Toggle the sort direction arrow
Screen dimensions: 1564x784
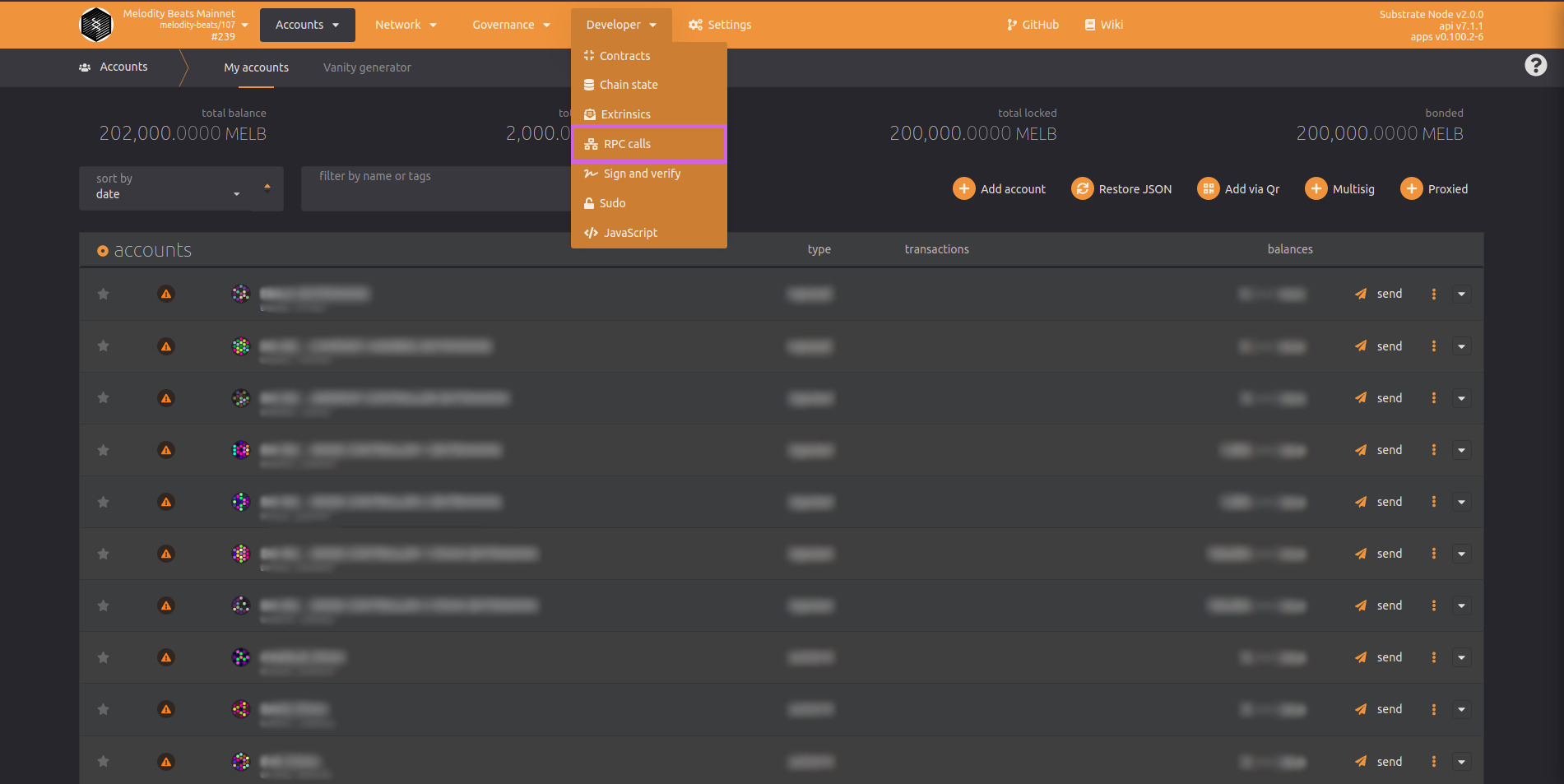(267, 188)
